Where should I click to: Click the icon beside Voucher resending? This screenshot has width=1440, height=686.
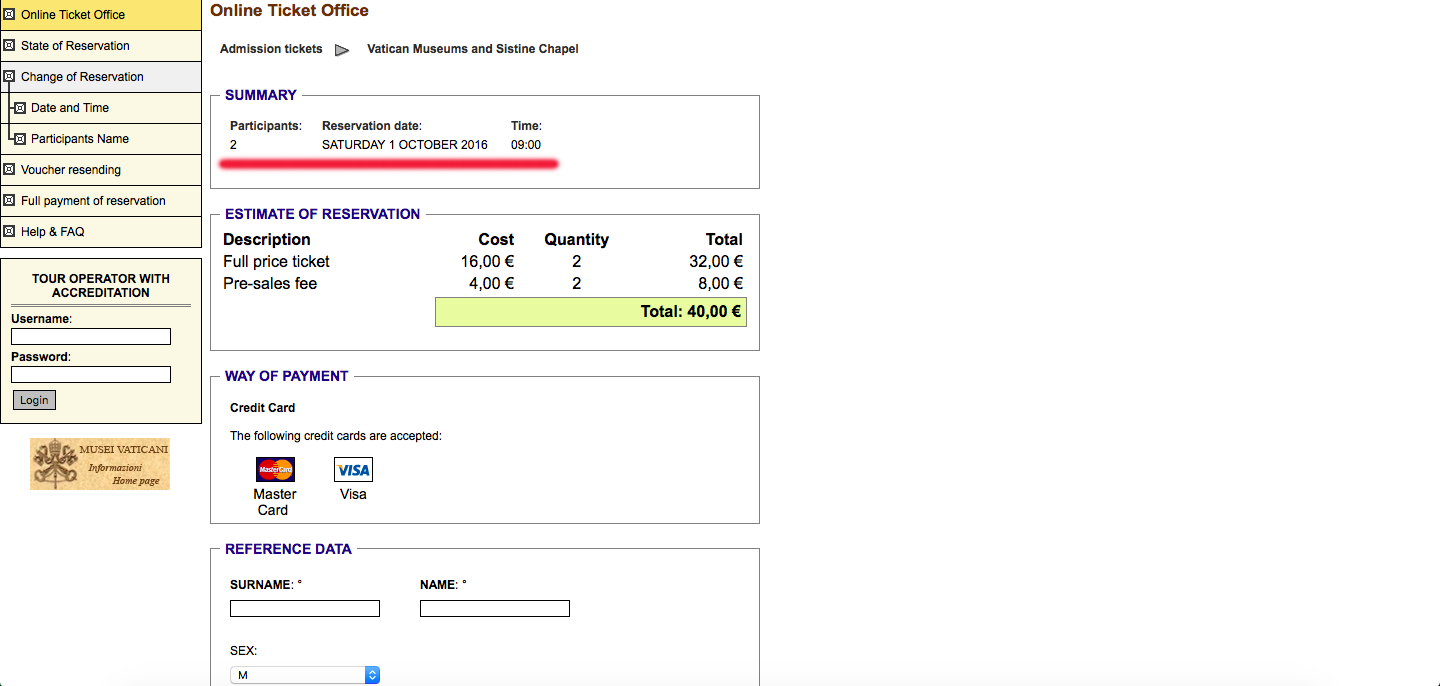point(10,170)
